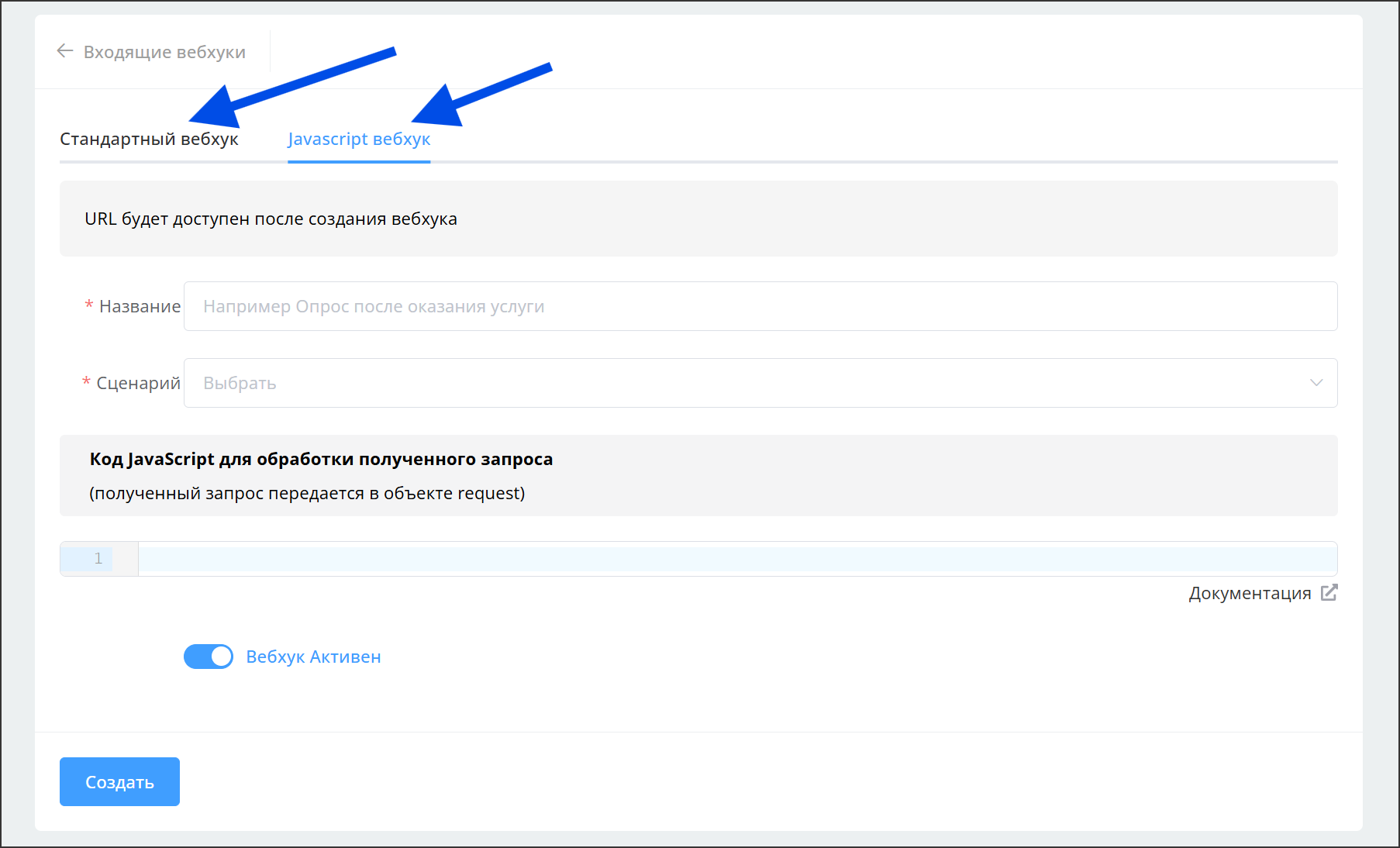Open the Документация link
Viewport: 1400px width, 848px height.
(x=1250, y=593)
